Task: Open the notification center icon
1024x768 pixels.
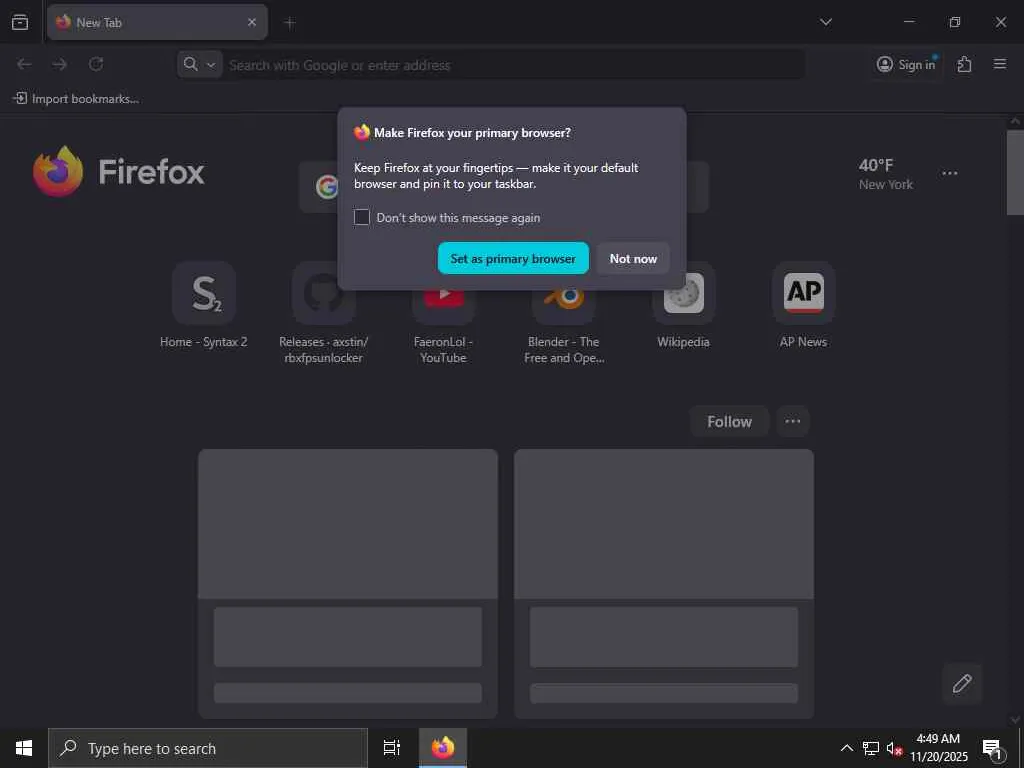Action: pyautogui.click(x=993, y=748)
